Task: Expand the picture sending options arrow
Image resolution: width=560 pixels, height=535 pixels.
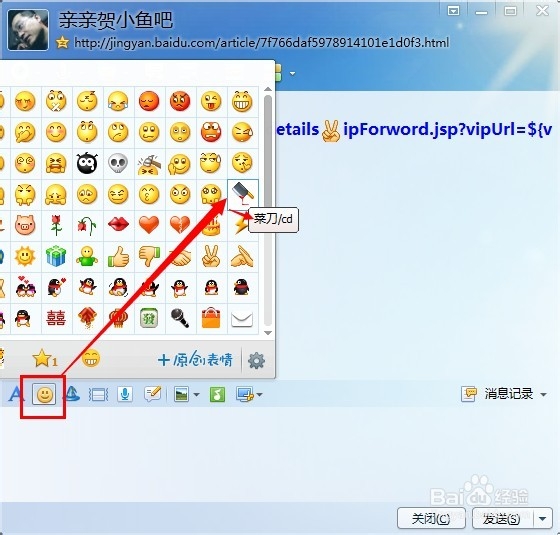Action: [x=196, y=395]
